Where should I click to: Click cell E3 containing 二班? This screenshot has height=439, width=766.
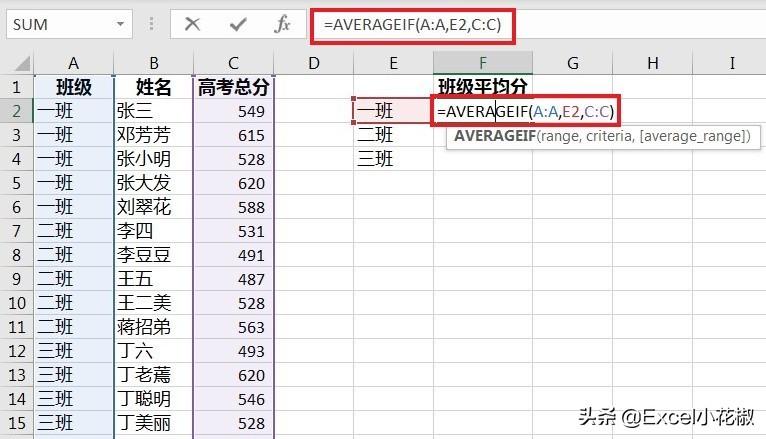tap(393, 135)
